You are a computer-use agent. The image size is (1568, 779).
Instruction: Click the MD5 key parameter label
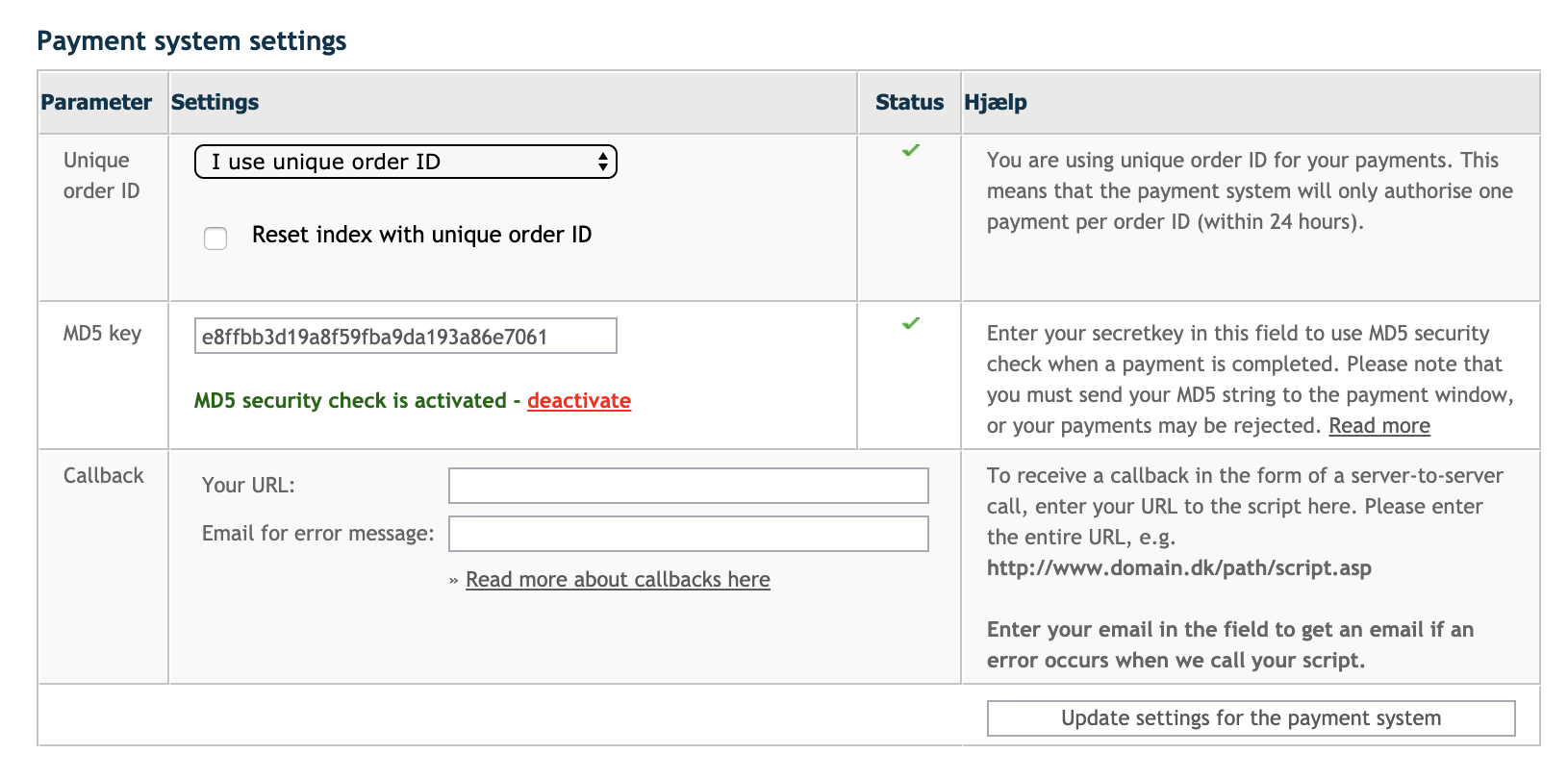(x=102, y=333)
